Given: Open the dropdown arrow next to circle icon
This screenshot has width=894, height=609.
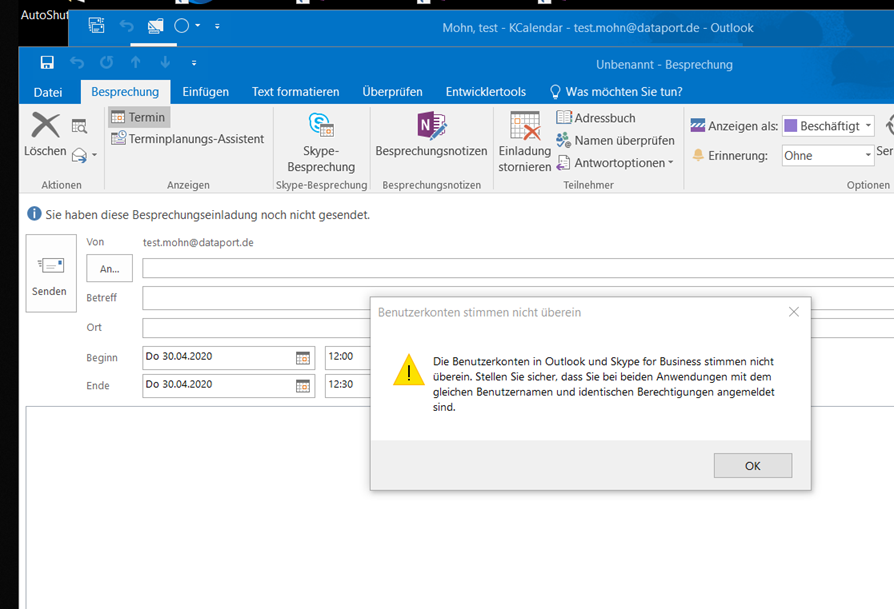Looking at the screenshot, I should point(198,26).
